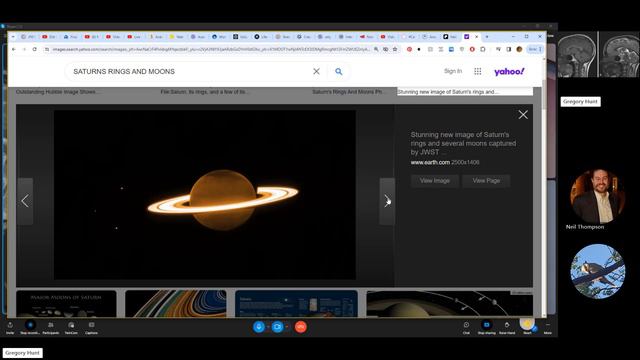Bookmark this page with the star icon
640x360 pixels.
click(395, 49)
